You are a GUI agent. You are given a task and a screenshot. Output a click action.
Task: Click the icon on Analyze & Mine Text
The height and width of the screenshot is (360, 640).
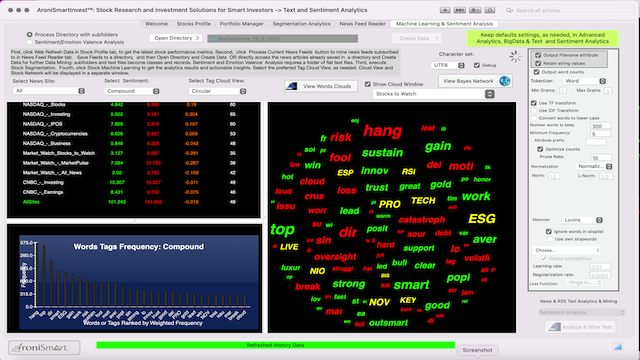554,327
